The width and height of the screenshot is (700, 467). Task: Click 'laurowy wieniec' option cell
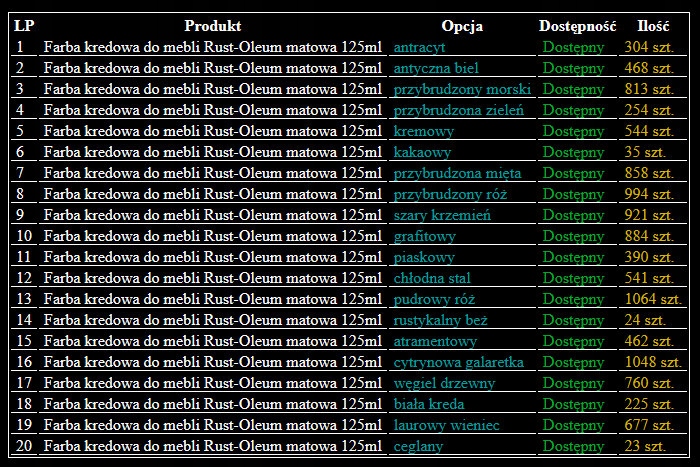tap(446, 425)
